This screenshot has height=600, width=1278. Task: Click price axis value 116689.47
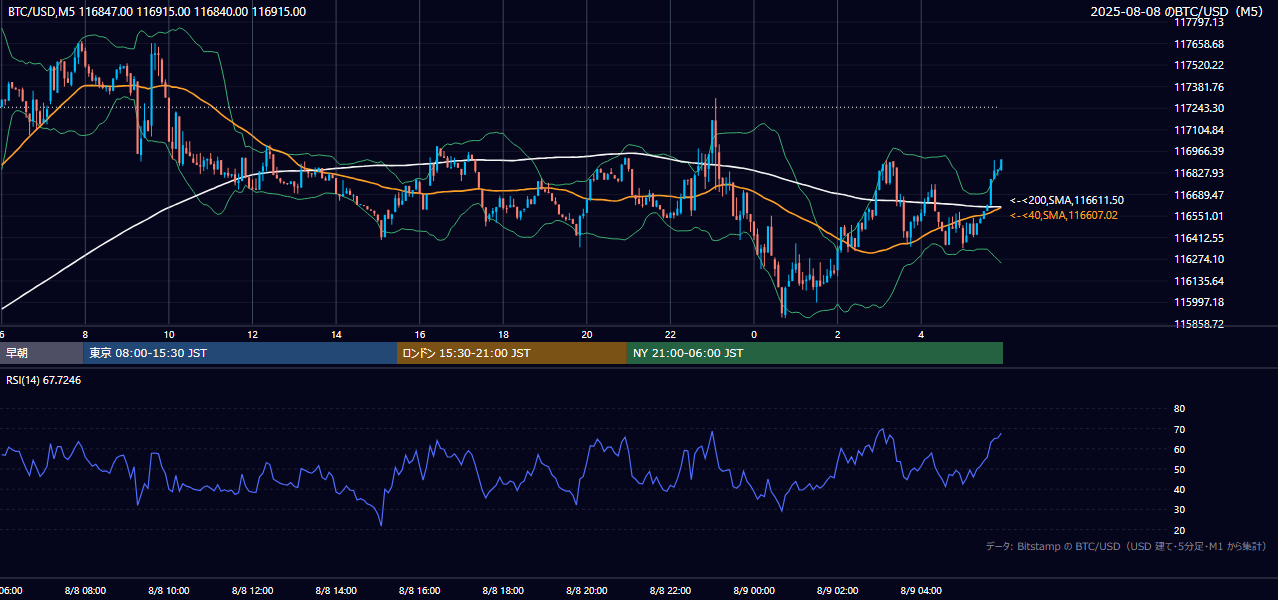tap(1199, 195)
